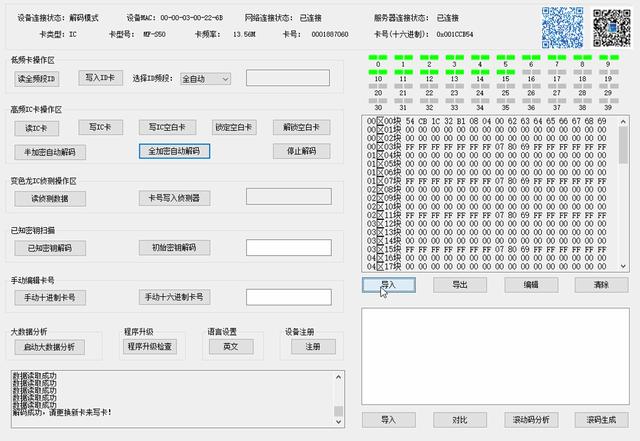
Task: Focus the input field in 已知密钥扫描
Action: pyautogui.click(x=289, y=247)
